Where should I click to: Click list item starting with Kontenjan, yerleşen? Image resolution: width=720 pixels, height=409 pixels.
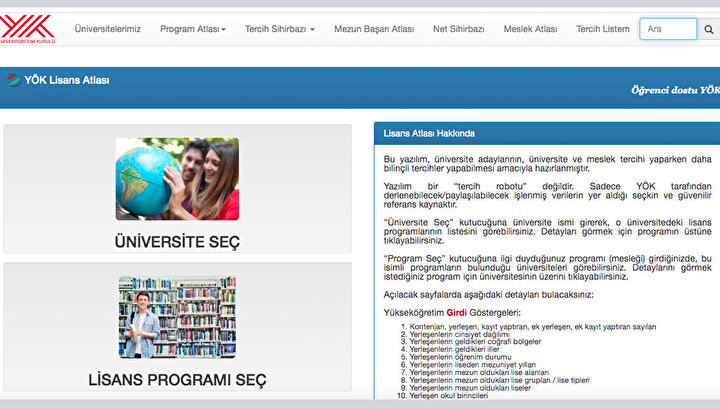[x=533, y=327]
